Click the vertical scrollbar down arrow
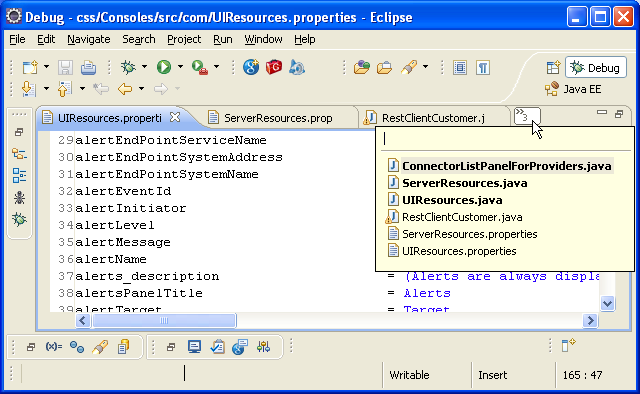640x394 pixels. pyautogui.click(x=607, y=303)
